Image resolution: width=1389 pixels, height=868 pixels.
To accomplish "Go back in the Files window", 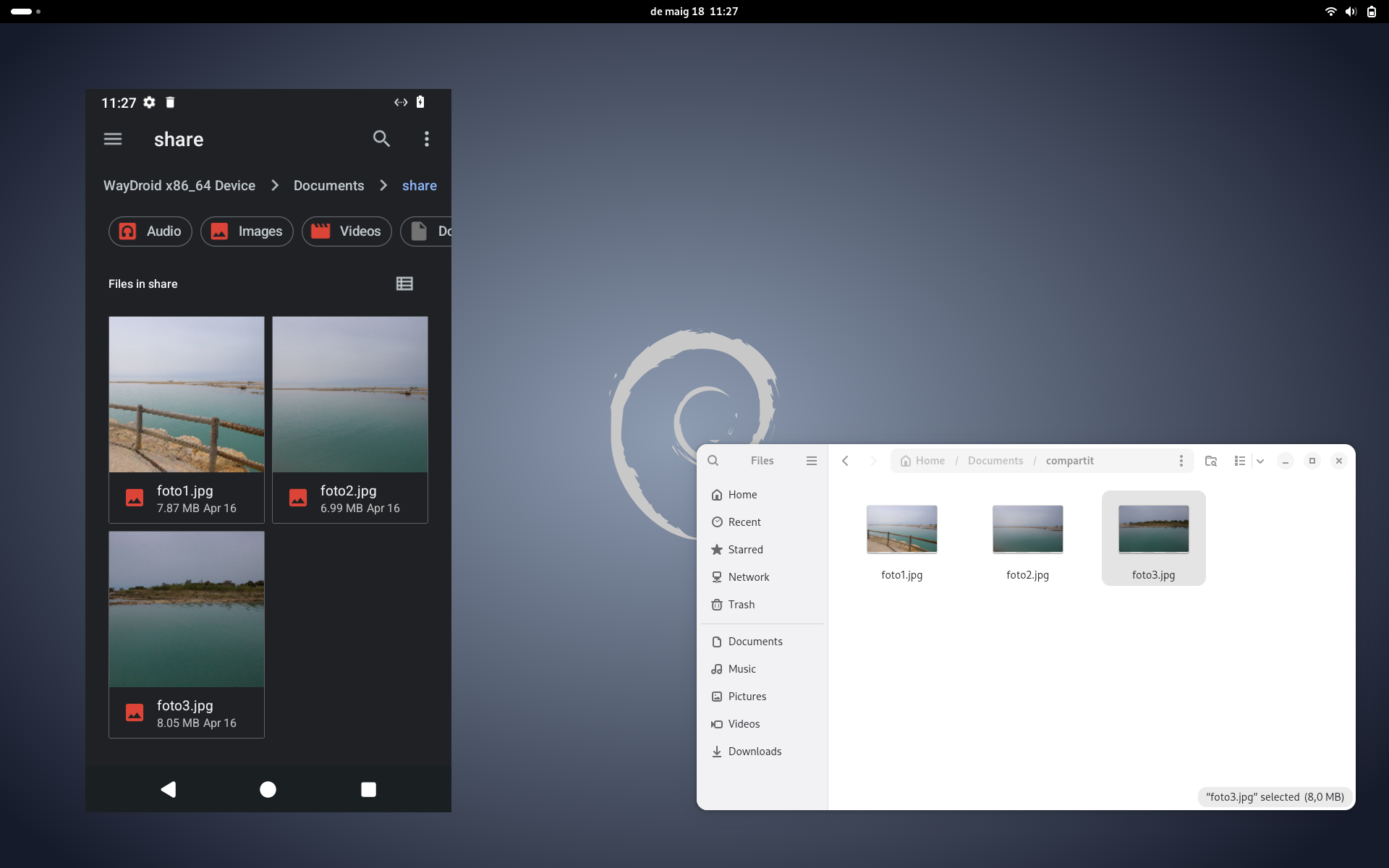I will coord(845,461).
